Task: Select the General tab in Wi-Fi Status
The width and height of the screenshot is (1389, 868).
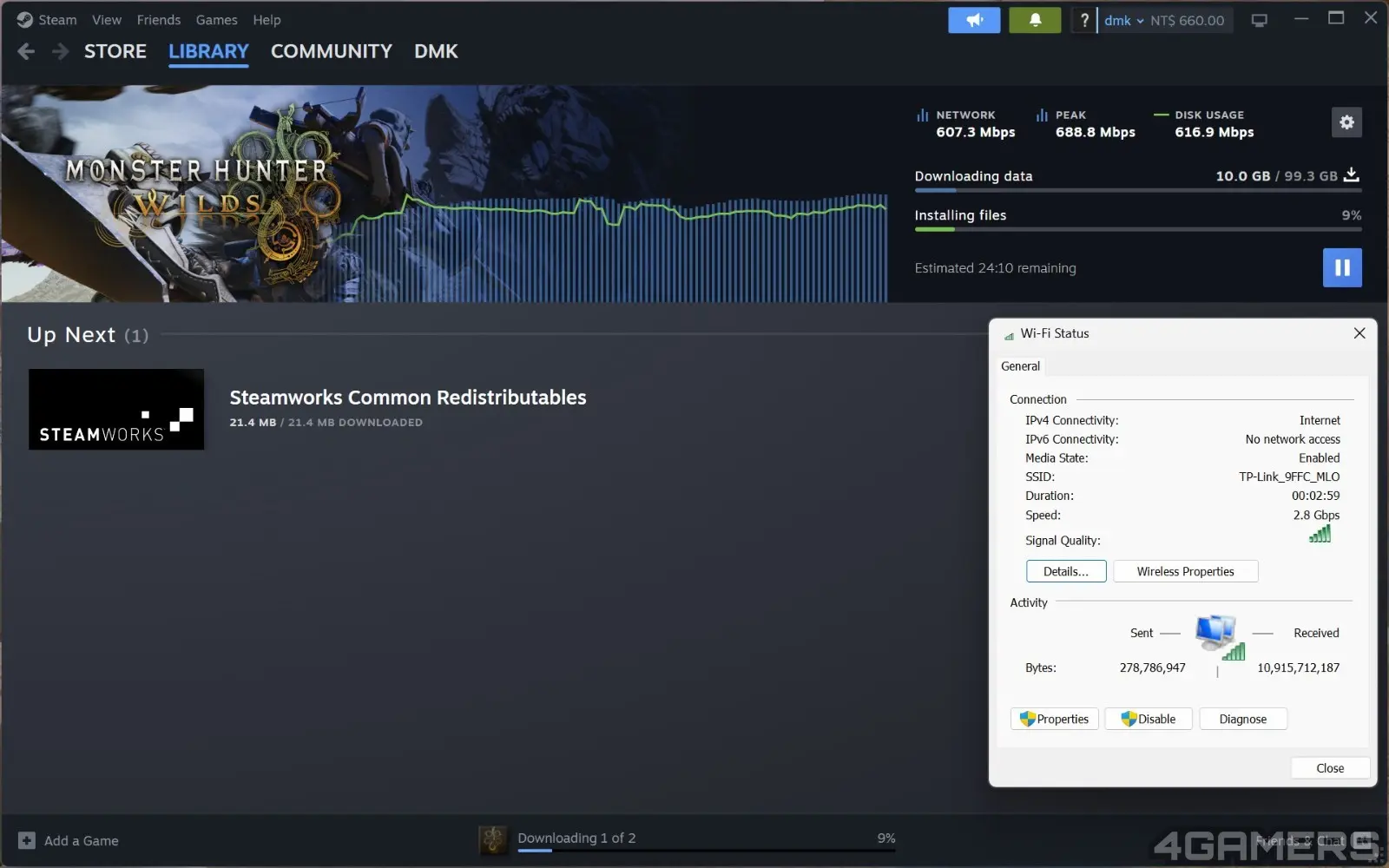Action: [x=1020, y=366]
